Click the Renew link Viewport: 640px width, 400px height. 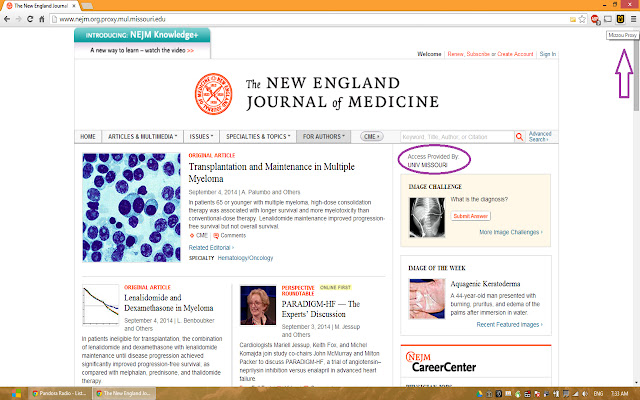click(x=456, y=54)
